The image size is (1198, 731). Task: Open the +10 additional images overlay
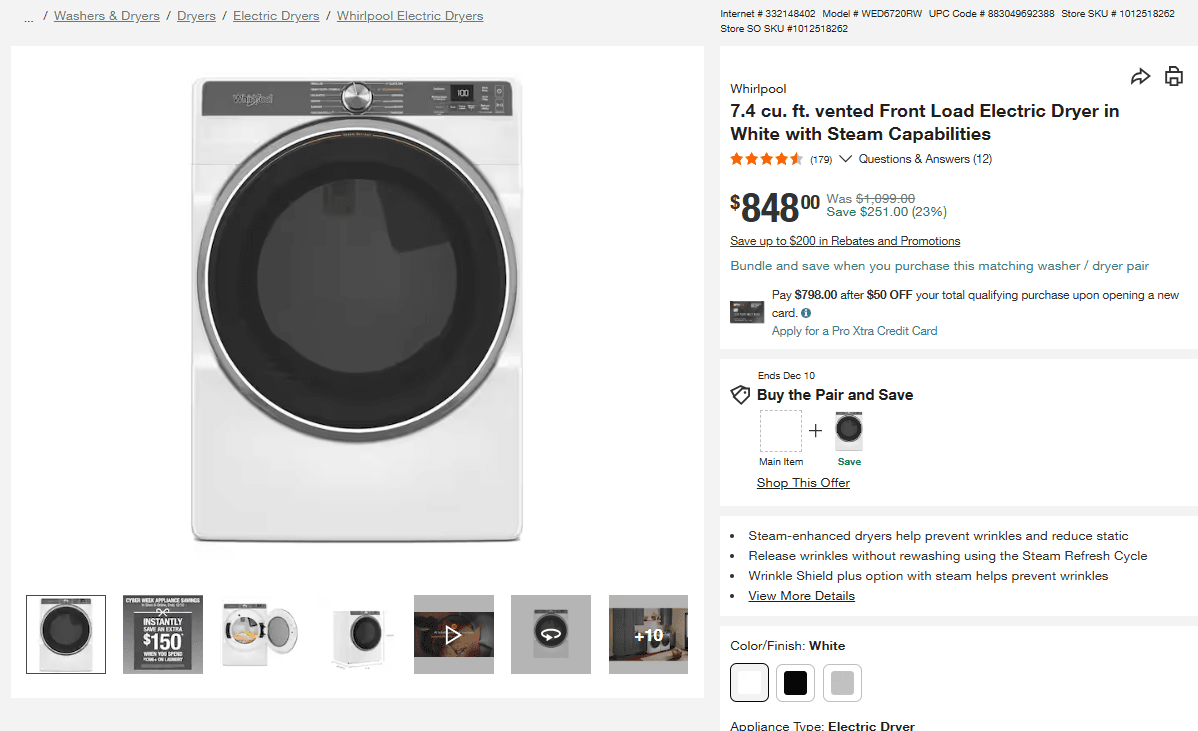648,634
